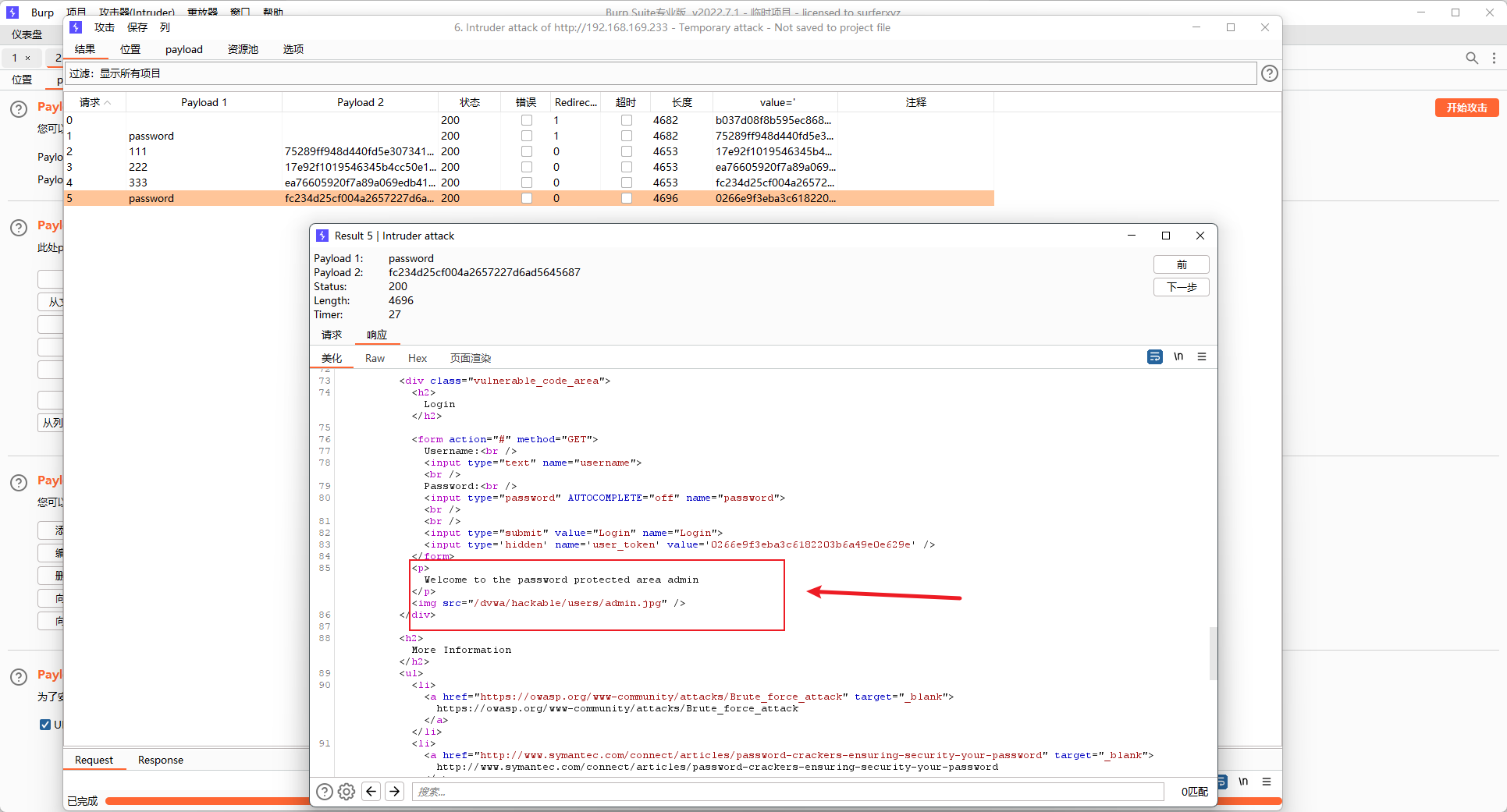Open search settings gear in Result window
This screenshot has height=812, width=1507.
click(347, 792)
